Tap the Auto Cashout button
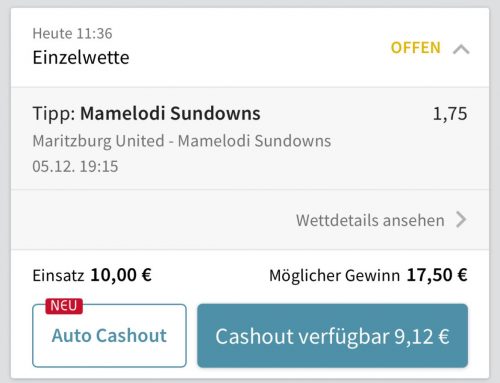This screenshot has width=500, height=383. point(109,335)
